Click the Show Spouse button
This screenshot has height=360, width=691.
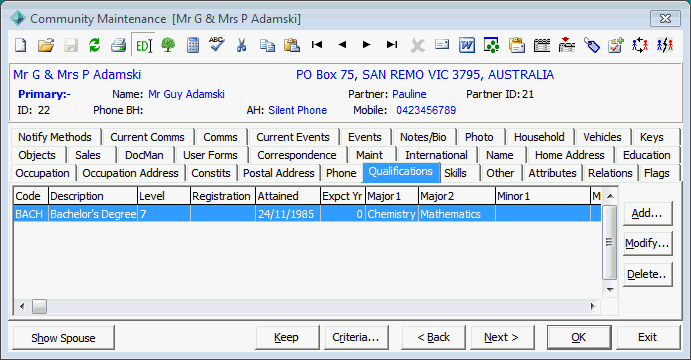[63, 338]
